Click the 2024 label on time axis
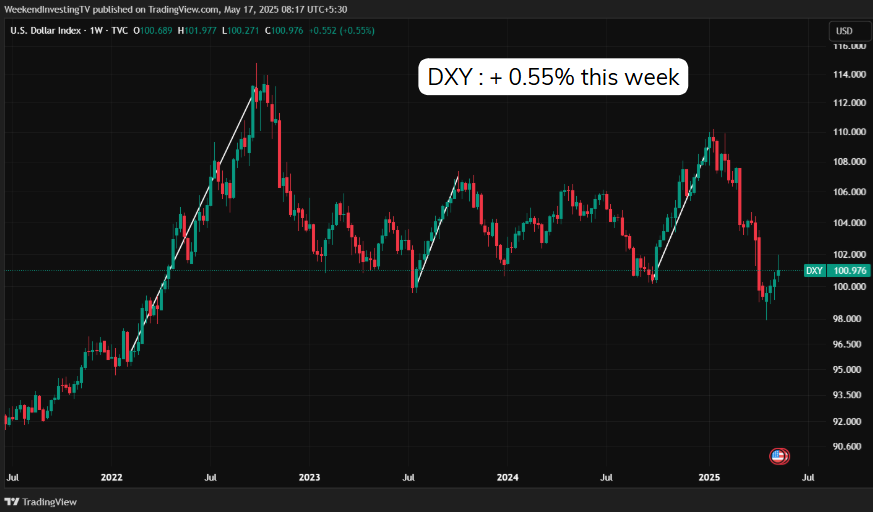This screenshot has width=873, height=512. tap(508, 477)
